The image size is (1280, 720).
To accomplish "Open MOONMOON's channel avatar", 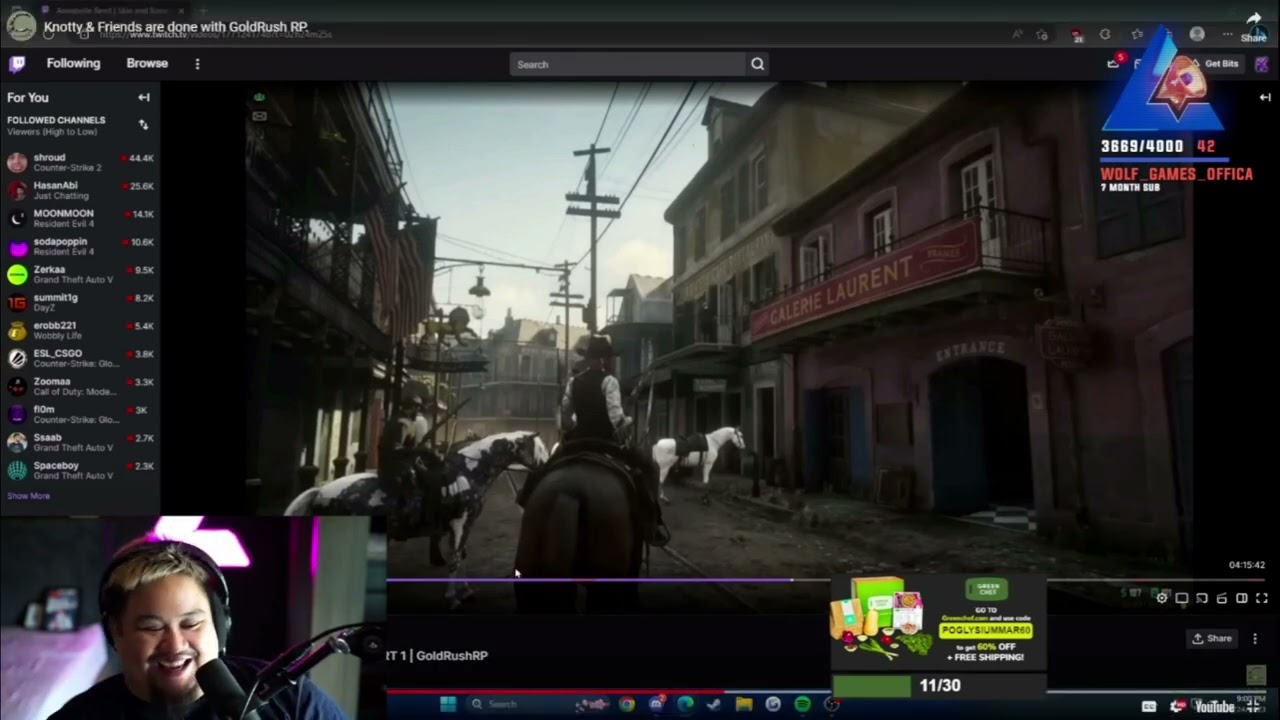I will pyautogui.click(x=17, y=218).
